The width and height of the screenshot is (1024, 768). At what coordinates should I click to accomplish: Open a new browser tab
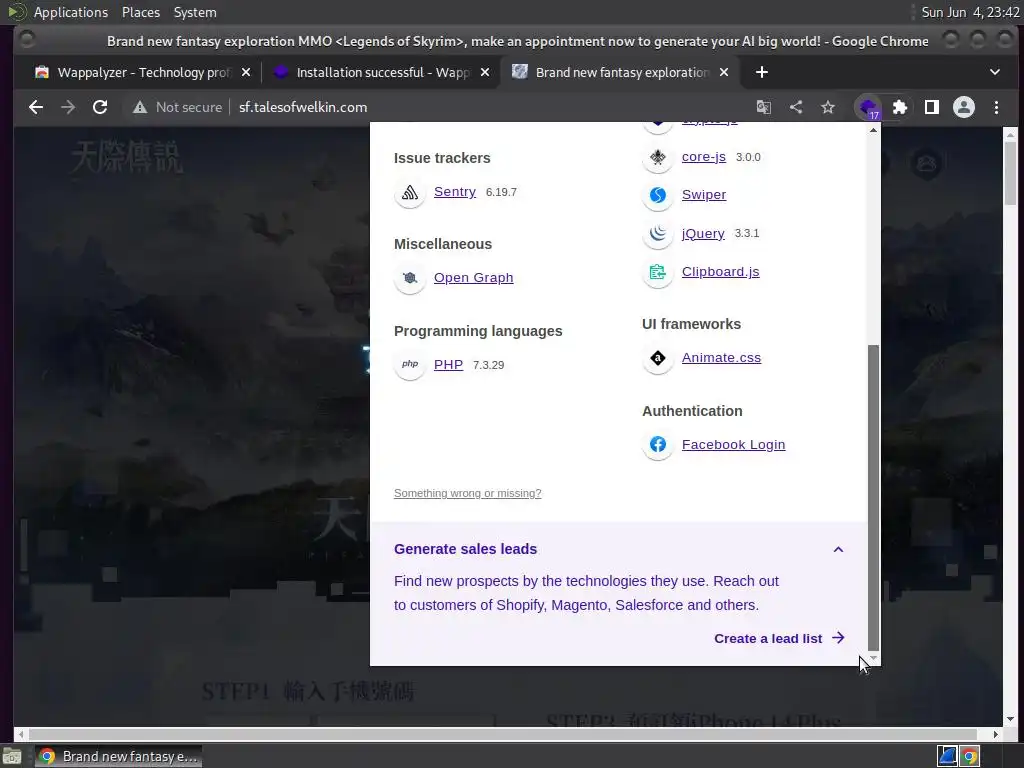point(761,72)
